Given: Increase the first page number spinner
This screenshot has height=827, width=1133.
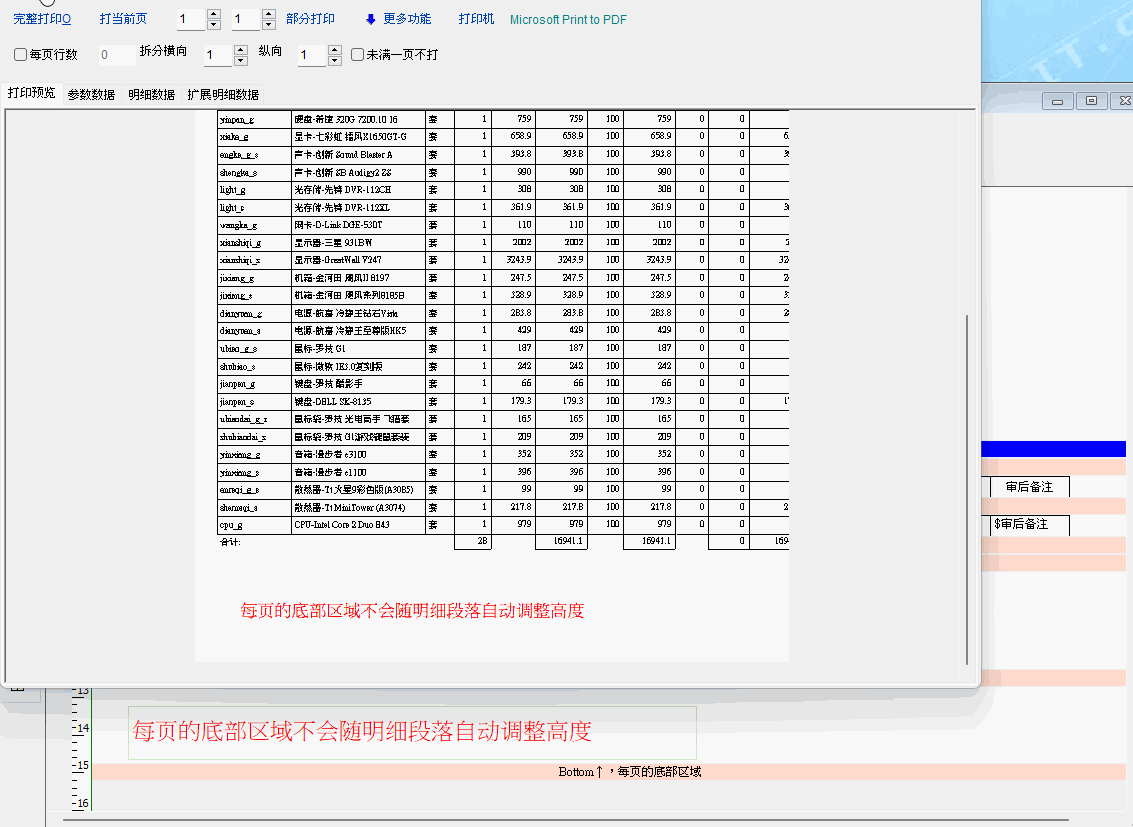Looking at the screenshot, I should (x=214, y=14).
